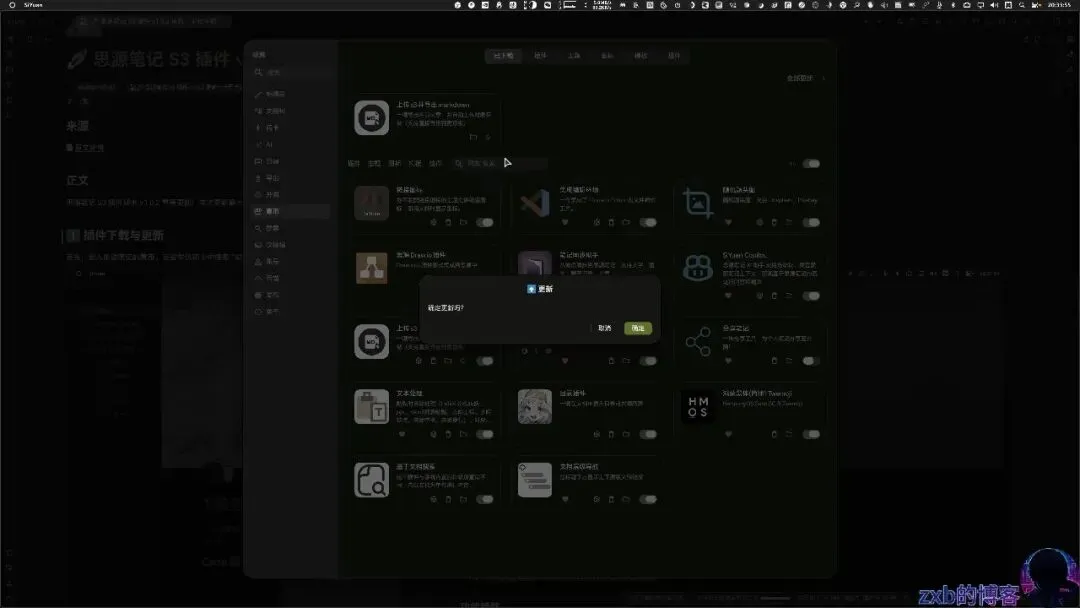Cancel the update dialog with 取消
Screen dimensions: 1080x608
pos(605,328)
